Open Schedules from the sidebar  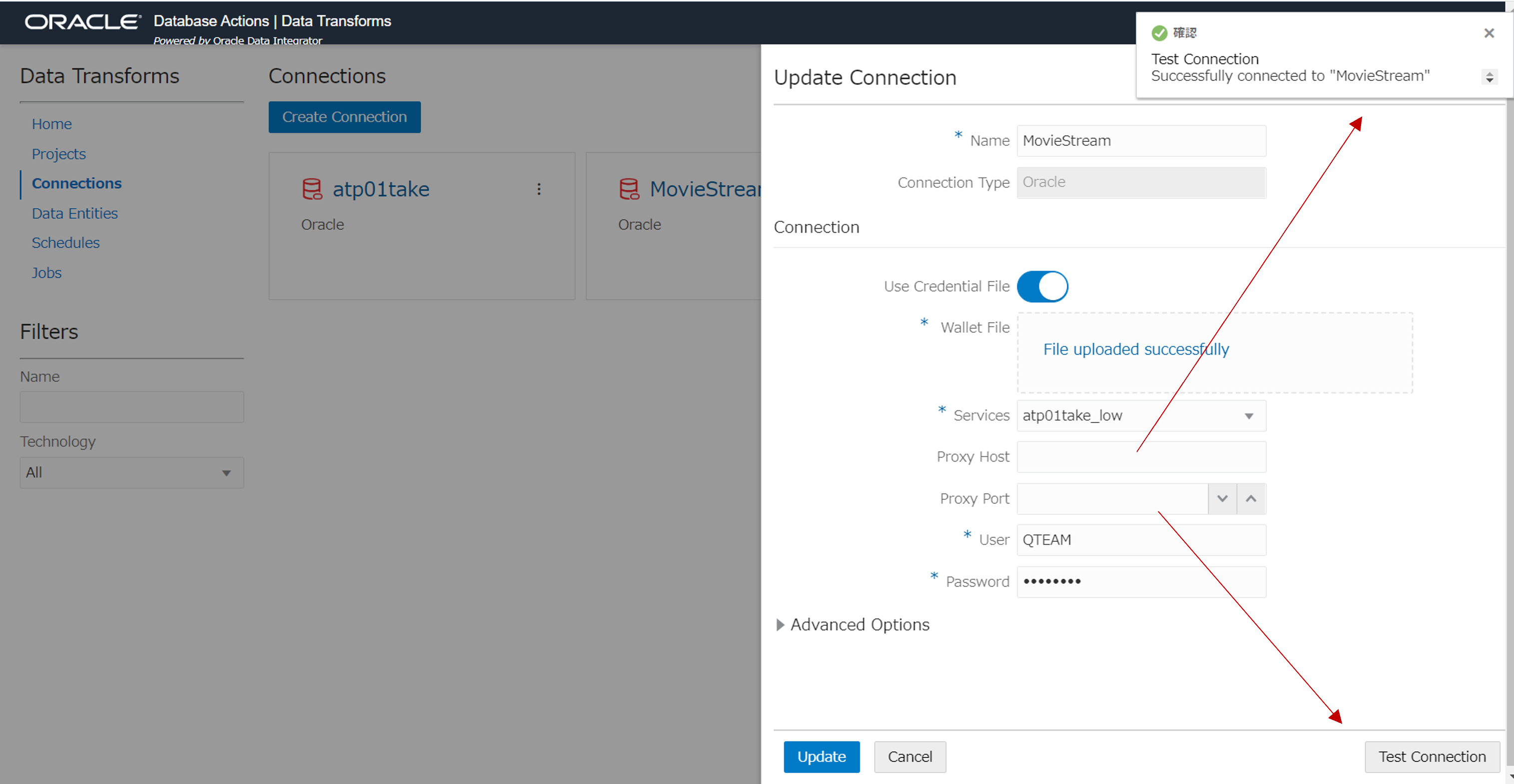pyautogui.click(x=66, y=243)
